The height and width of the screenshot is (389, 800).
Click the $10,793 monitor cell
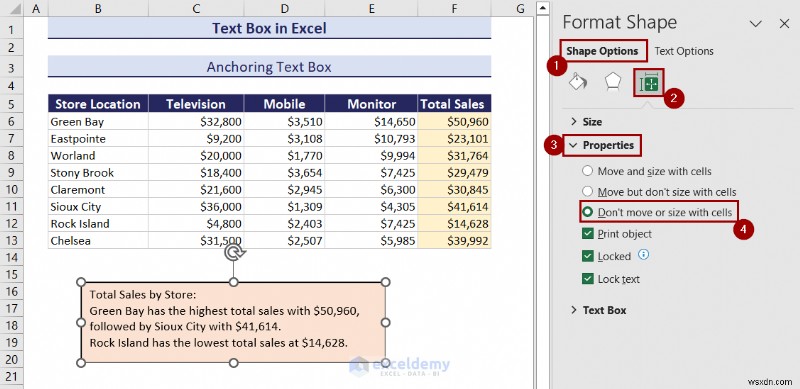click(x=371, y=138)
